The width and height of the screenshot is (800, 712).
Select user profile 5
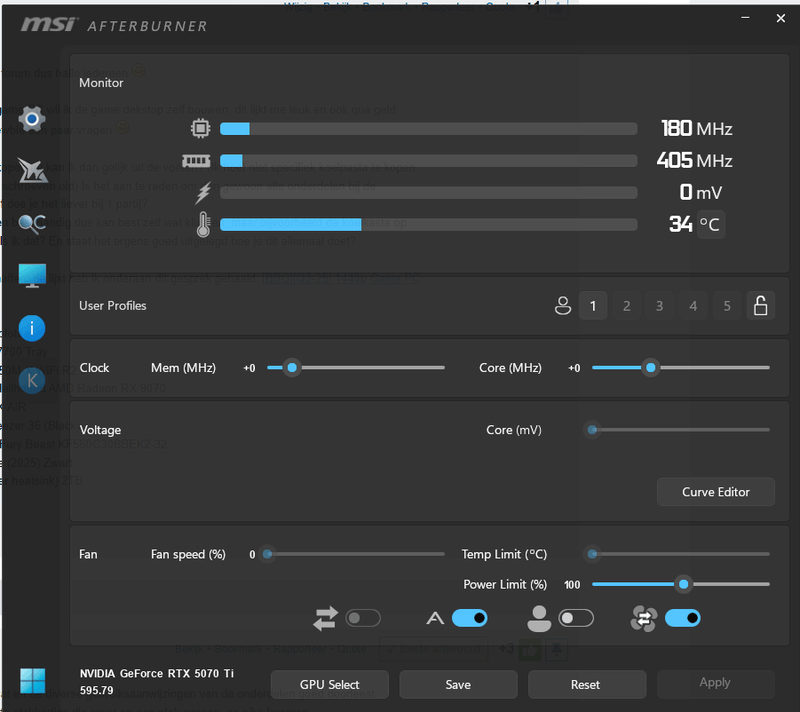727,306
